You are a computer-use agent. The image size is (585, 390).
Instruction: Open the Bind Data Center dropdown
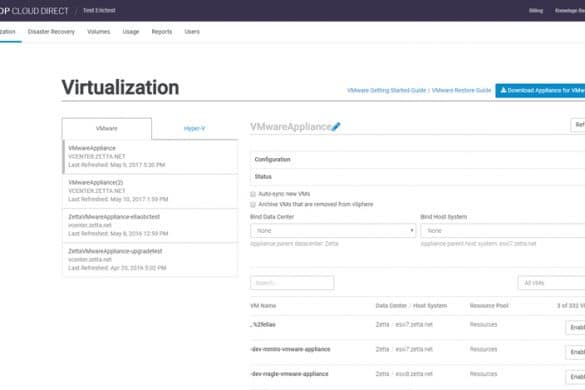click(333, 231)
